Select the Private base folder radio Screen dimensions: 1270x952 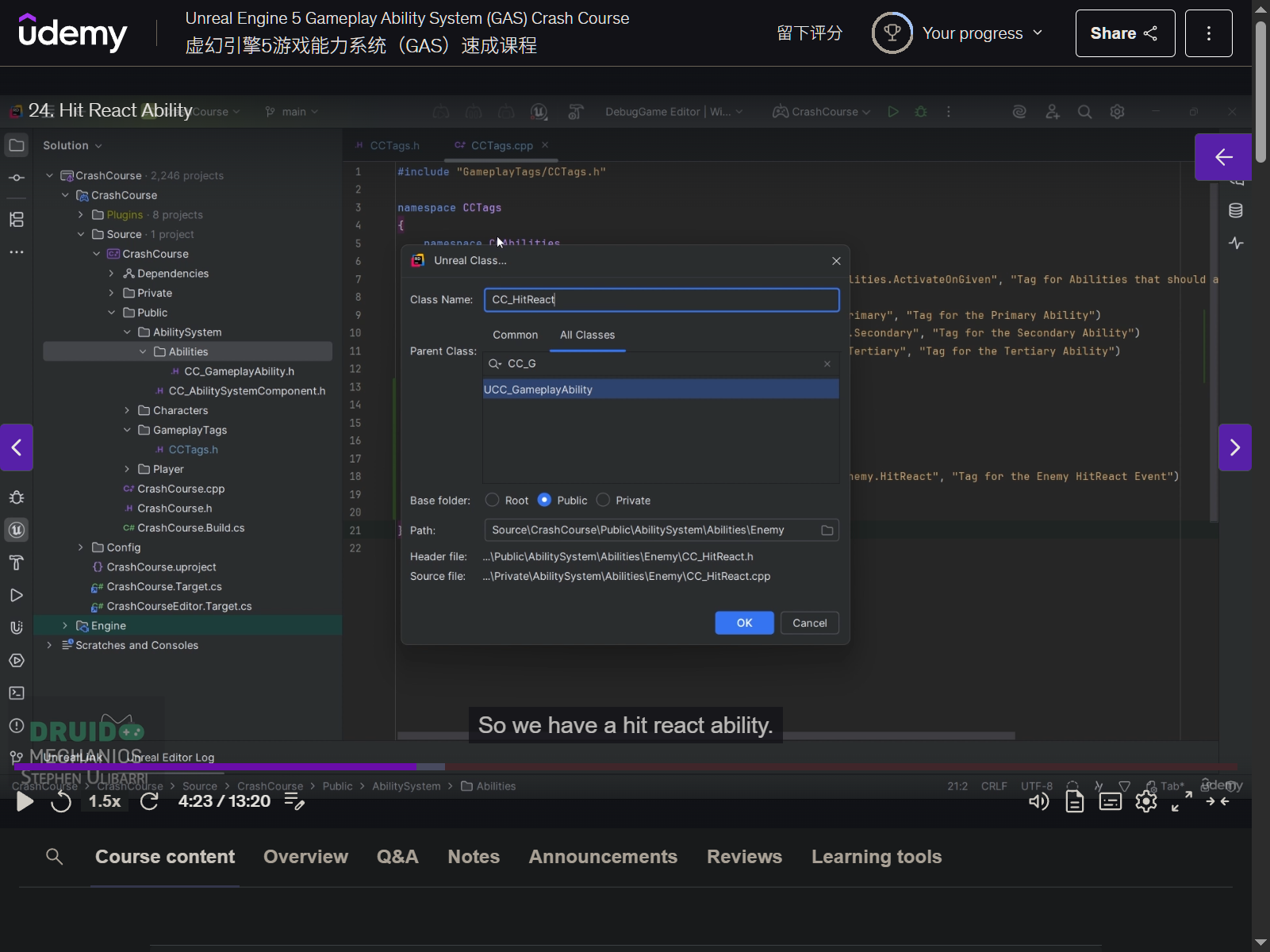coord(603,500)
